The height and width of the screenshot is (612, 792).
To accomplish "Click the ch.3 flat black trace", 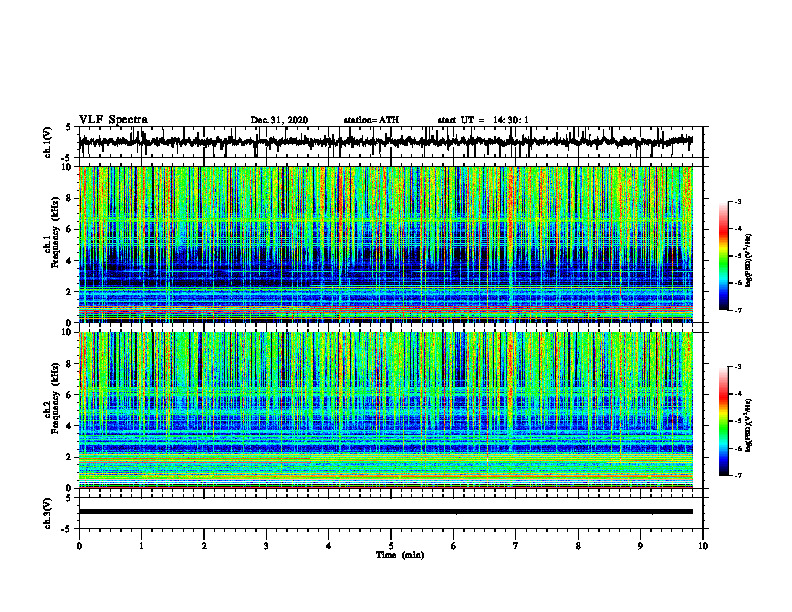I will point(385,512).
